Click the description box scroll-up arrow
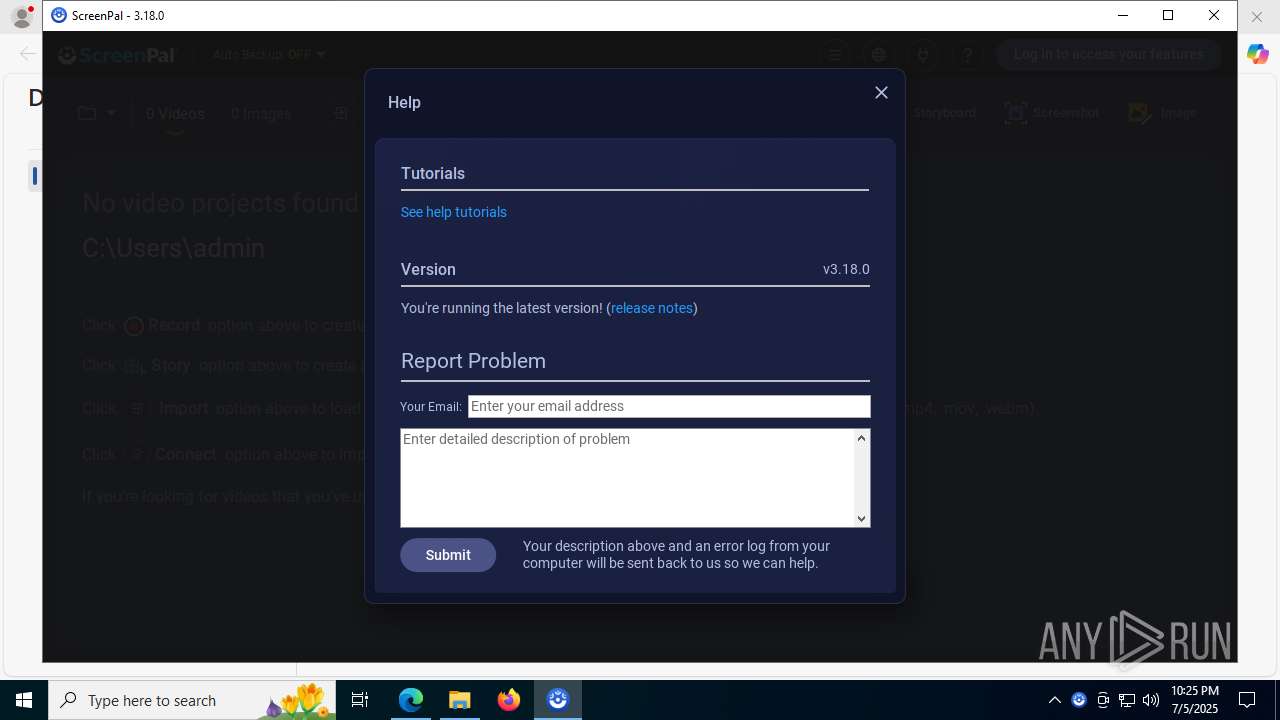This screenshot has height=720, width=1280. point(862,438)
